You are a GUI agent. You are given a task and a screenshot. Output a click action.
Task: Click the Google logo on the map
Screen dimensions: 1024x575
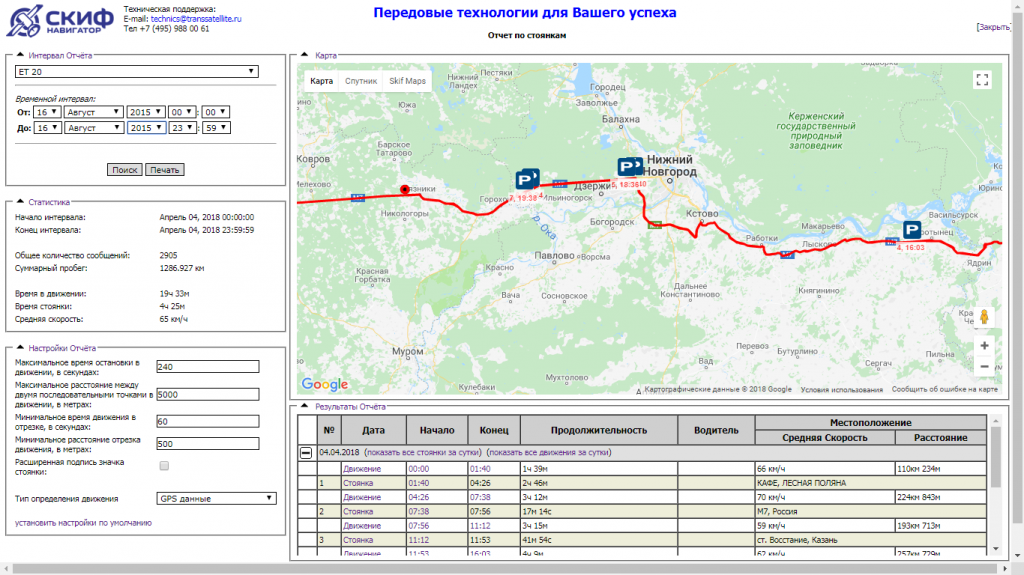point(325,384)
